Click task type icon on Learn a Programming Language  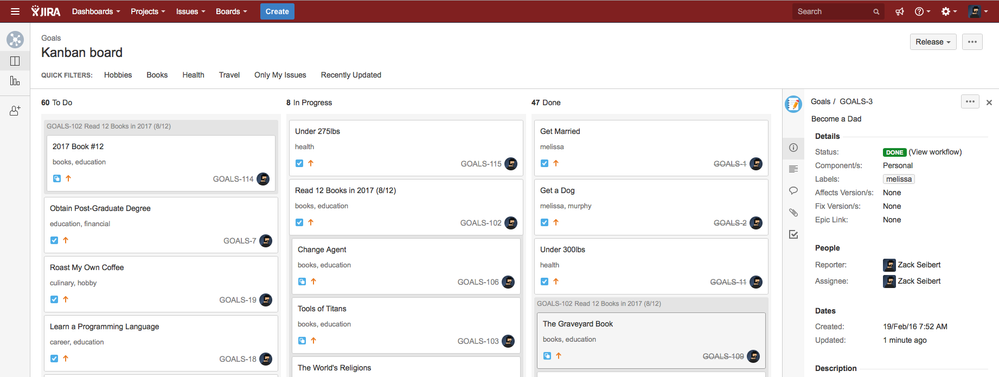click(54, 359)
